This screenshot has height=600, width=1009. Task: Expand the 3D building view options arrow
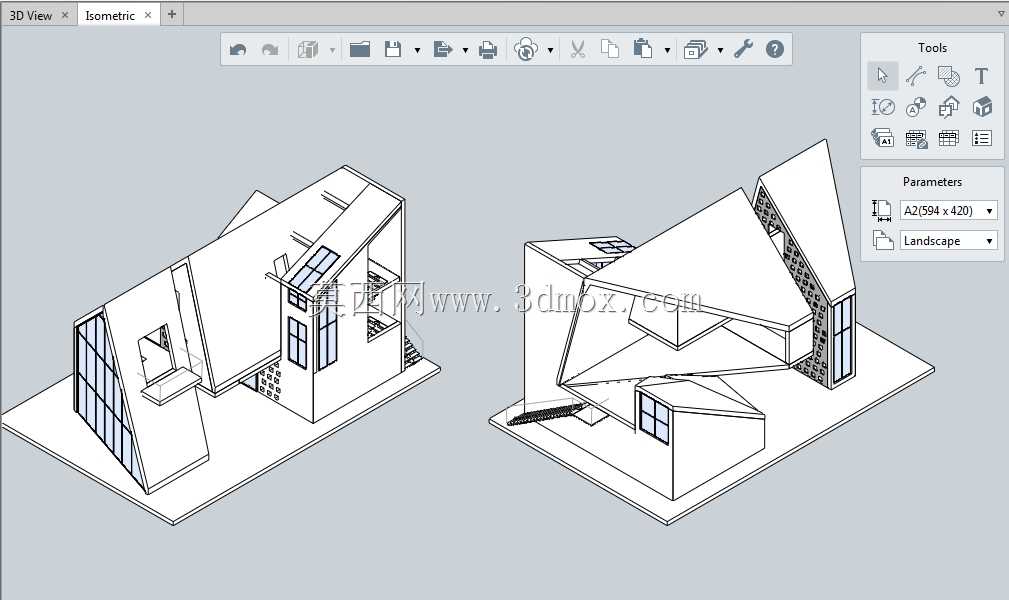[x=333, y=50]
